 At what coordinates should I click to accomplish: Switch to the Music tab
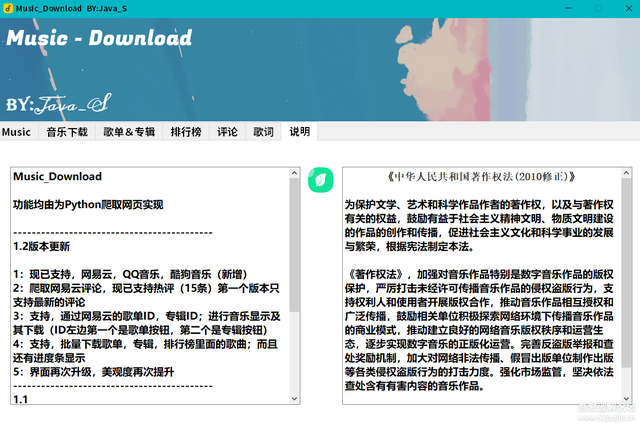16,132
